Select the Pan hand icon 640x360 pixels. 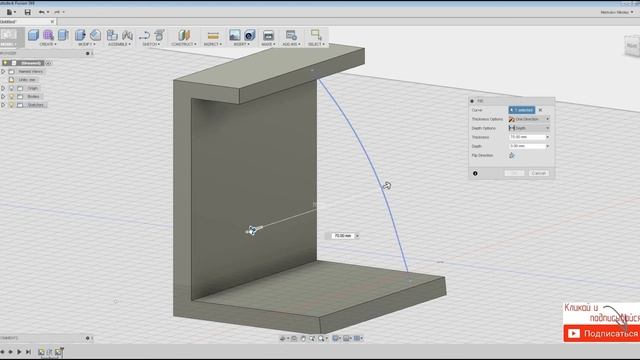point(303,338)
